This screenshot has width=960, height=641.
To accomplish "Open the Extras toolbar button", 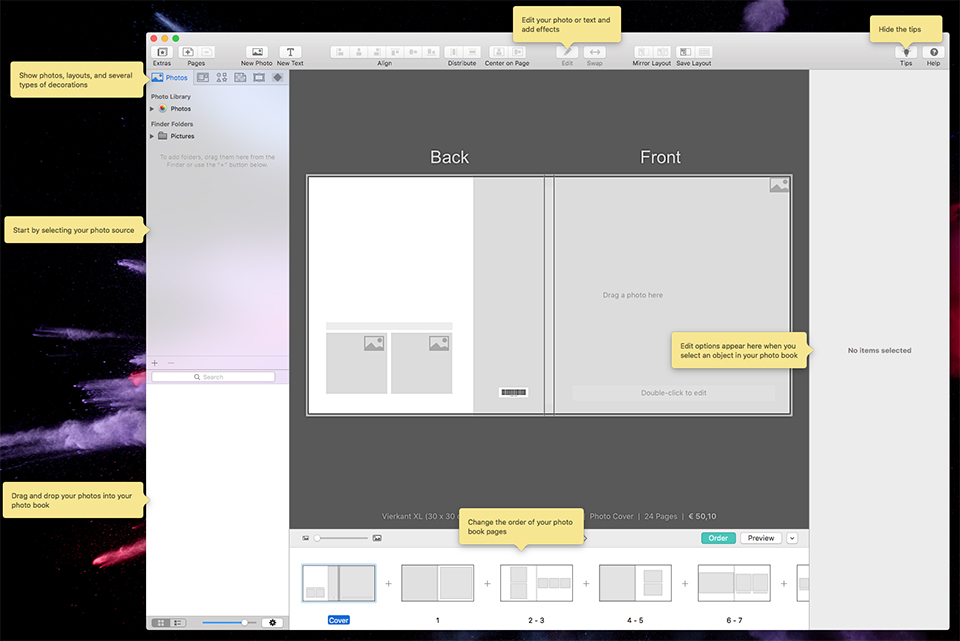I will [x=162, y=52].
